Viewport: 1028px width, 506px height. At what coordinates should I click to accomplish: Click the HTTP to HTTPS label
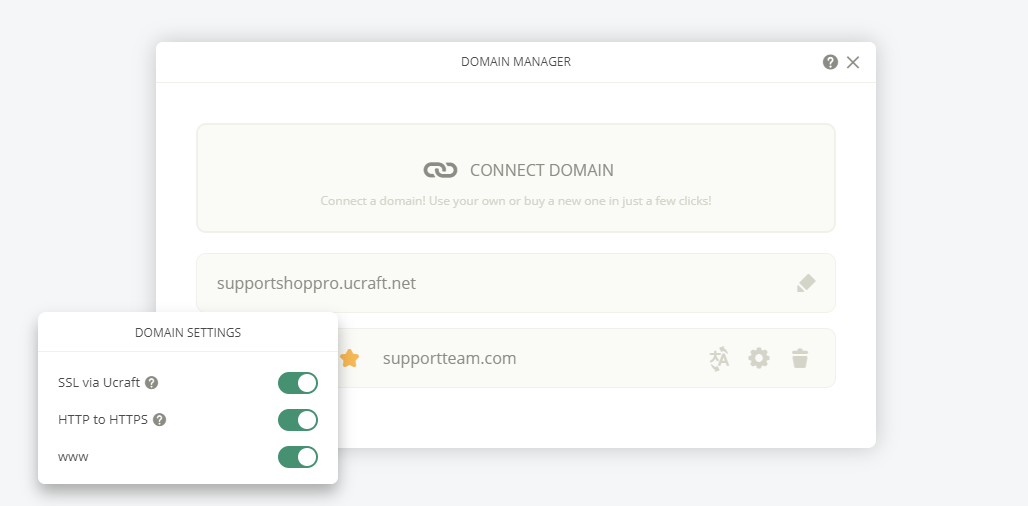click(103, 419)
